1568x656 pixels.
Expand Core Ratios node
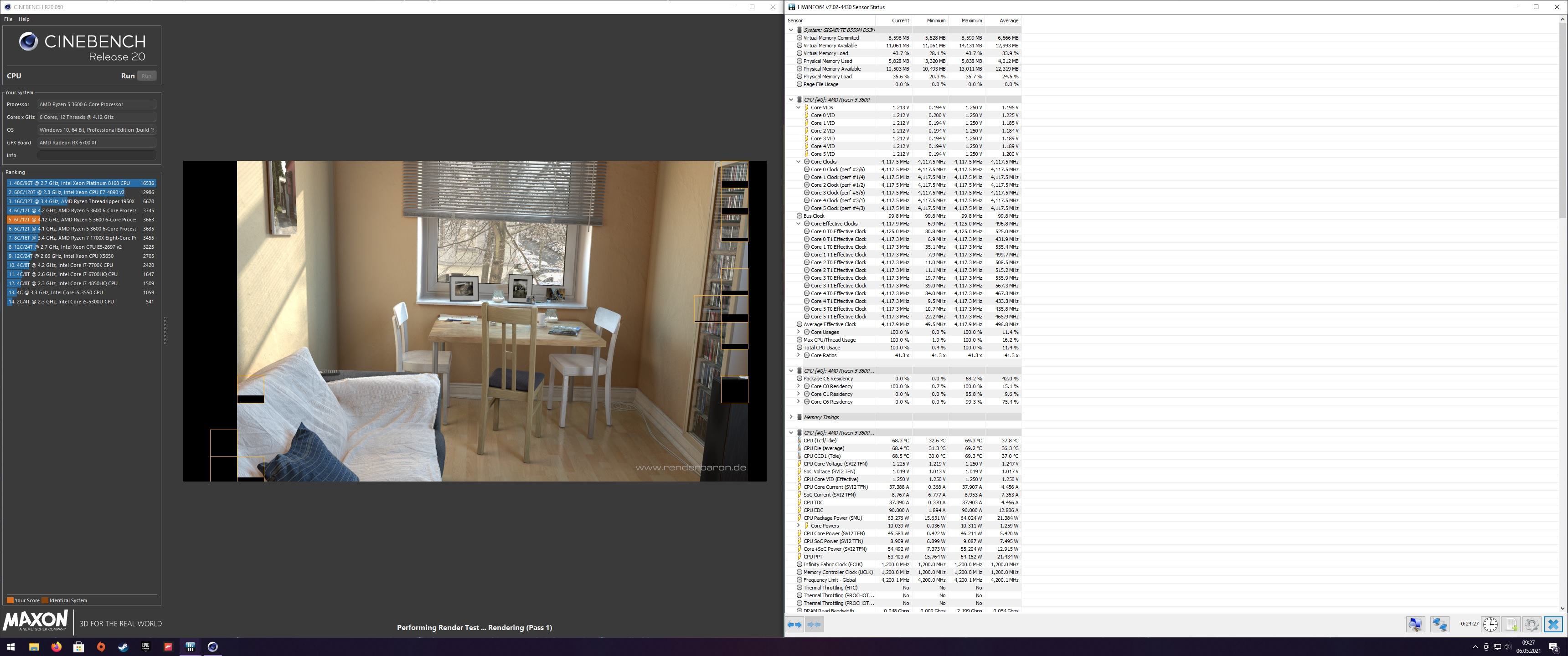click(798, 355)
